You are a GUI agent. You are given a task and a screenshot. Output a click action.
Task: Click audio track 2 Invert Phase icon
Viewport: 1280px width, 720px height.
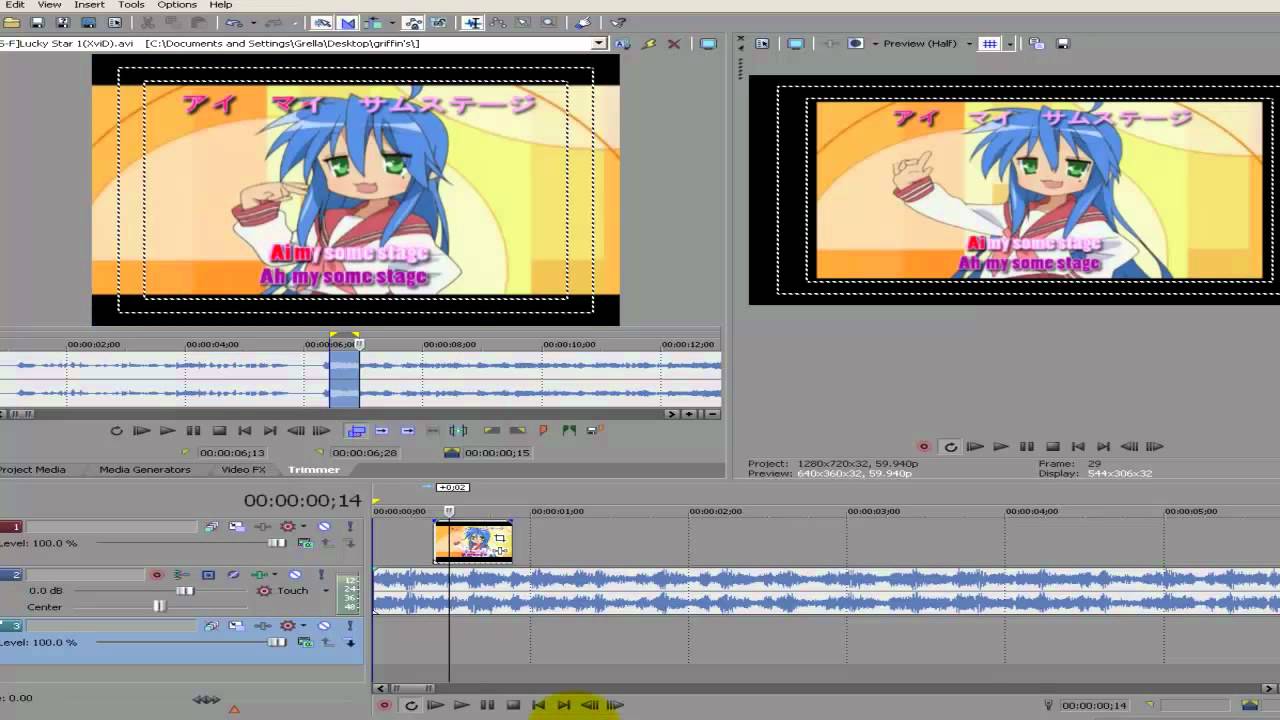tap(233, 575)
